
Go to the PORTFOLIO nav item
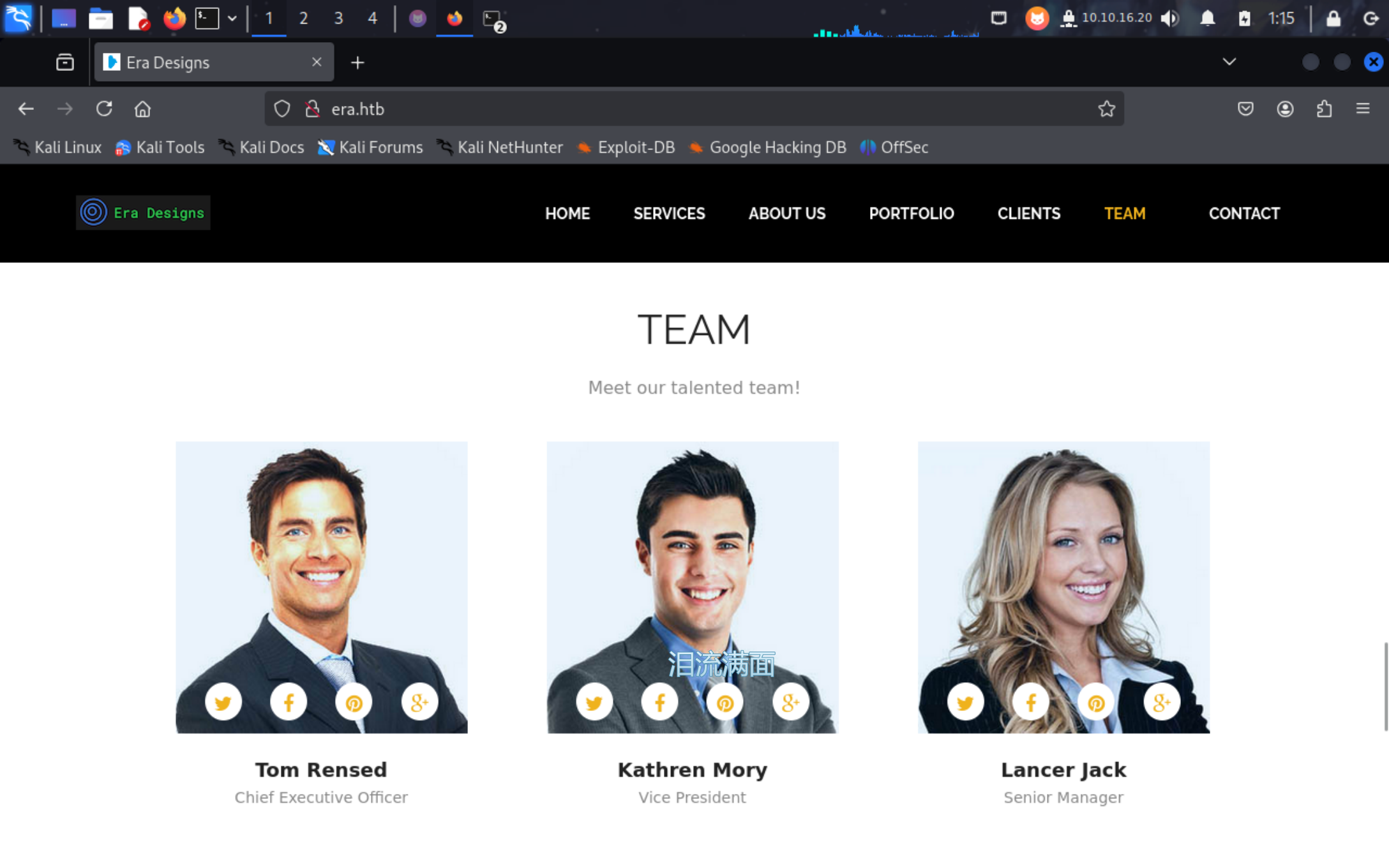(x=911, y=213)
